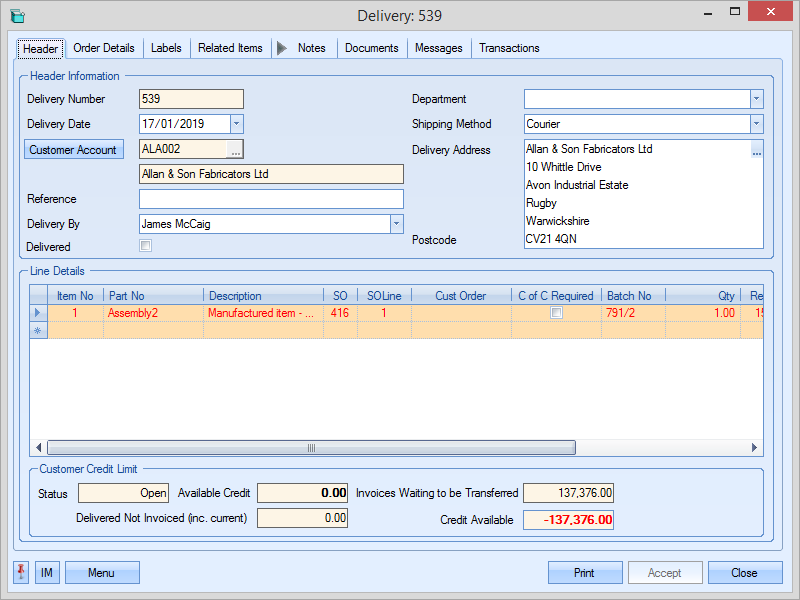Click the red pin icon

click(x=21, y=572)
